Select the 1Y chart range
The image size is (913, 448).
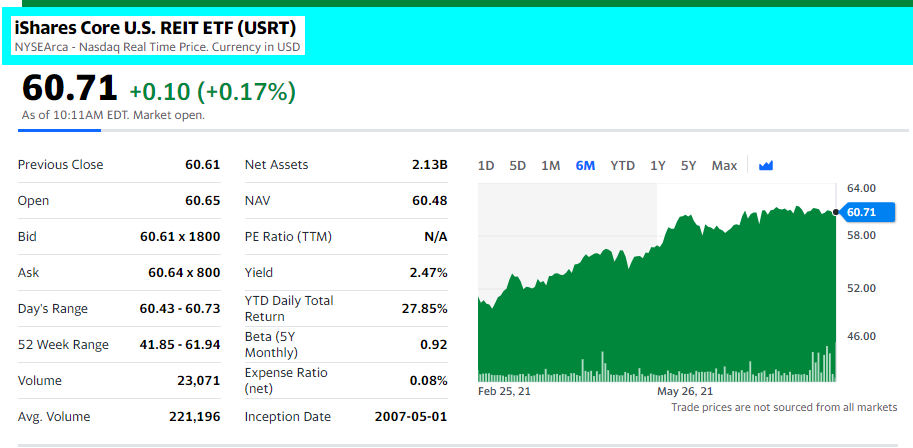[657, 165]
